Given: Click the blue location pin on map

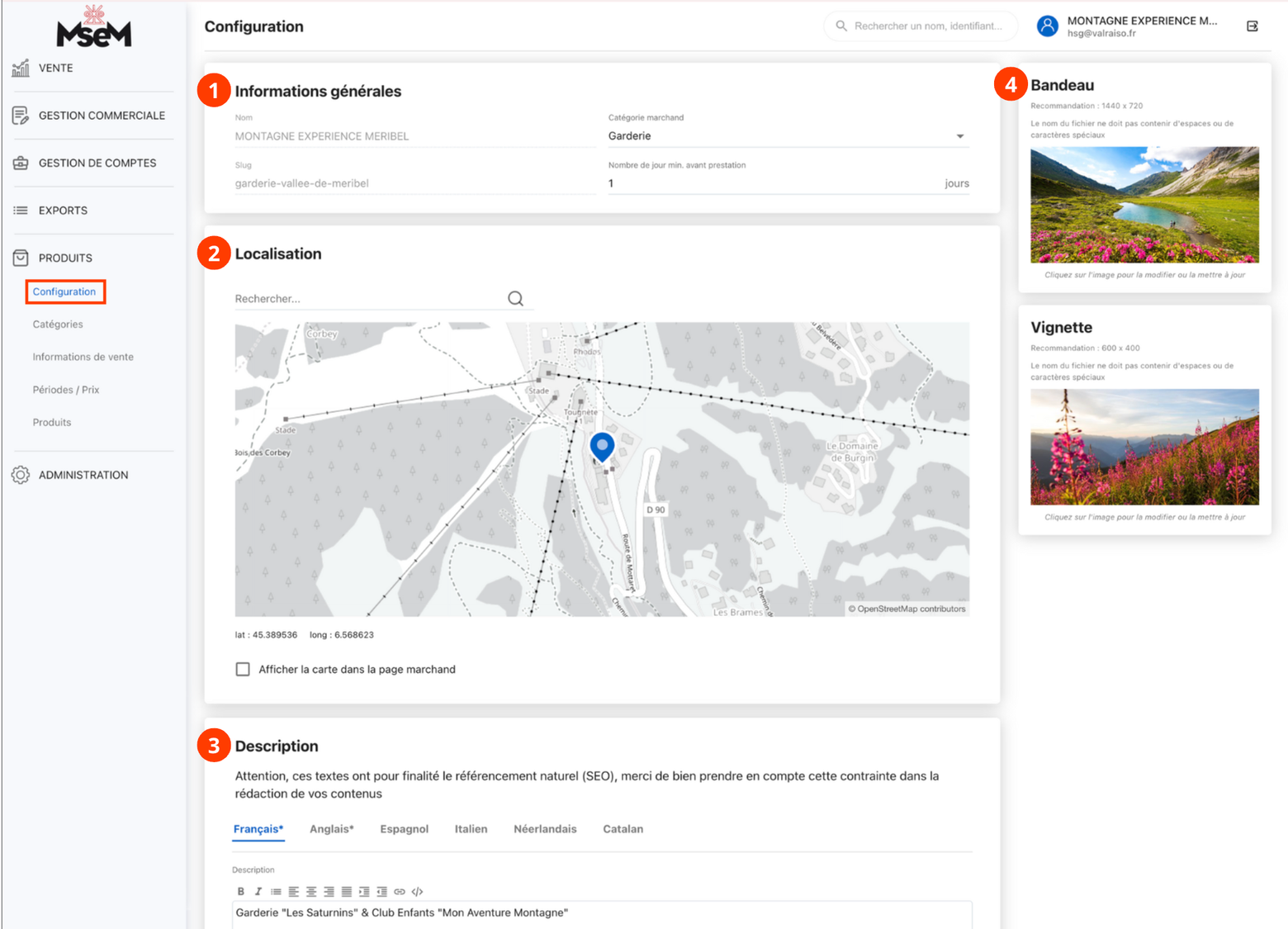Looking at the screenshot, I should (602, 446).
